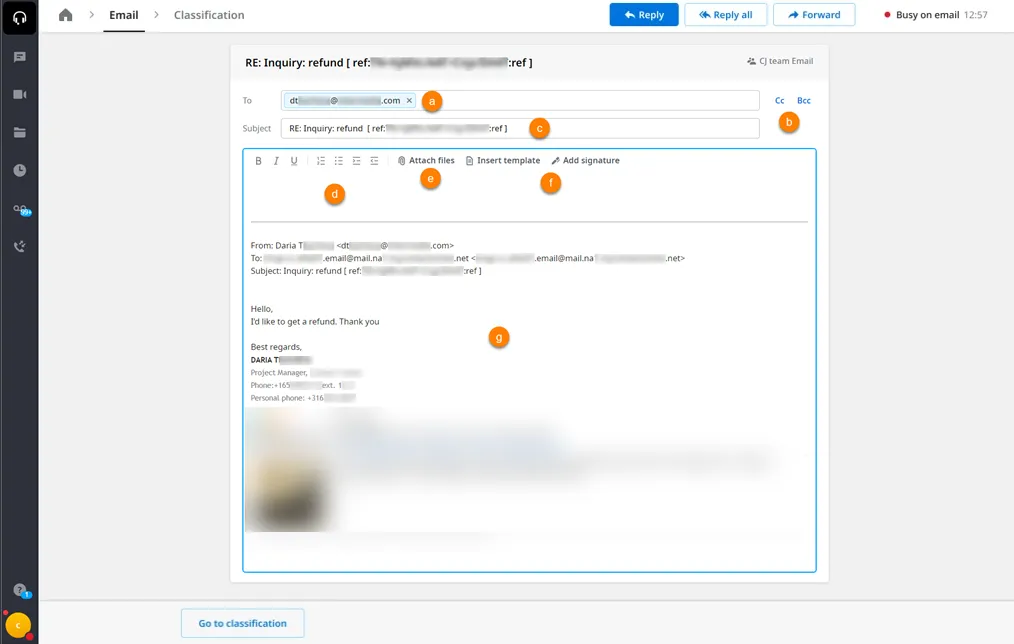Screen dimensions: 1014x644
Task: Click the text "I'd like to get a refund. Thank you"
Action: click(315, 322)
